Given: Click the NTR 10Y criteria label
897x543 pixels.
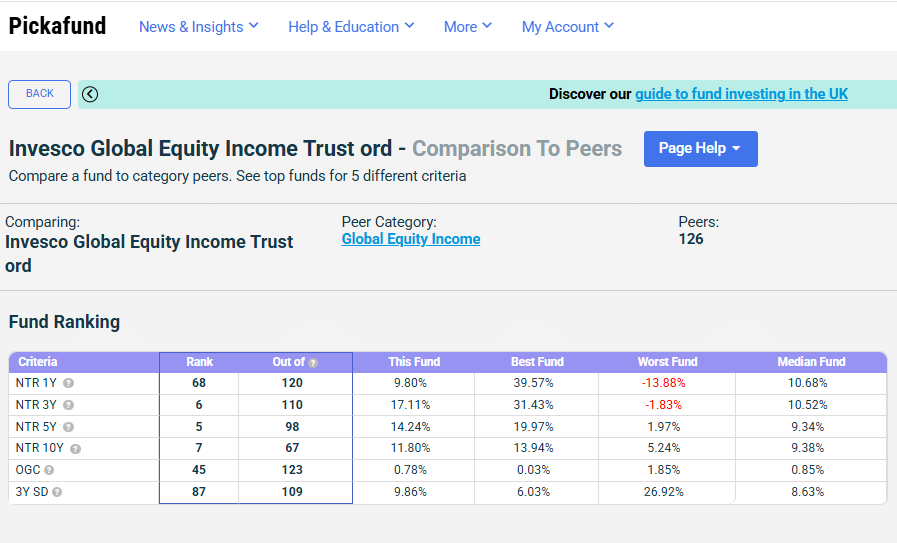Looking at the screenshot, I should [x=39, y=448].
